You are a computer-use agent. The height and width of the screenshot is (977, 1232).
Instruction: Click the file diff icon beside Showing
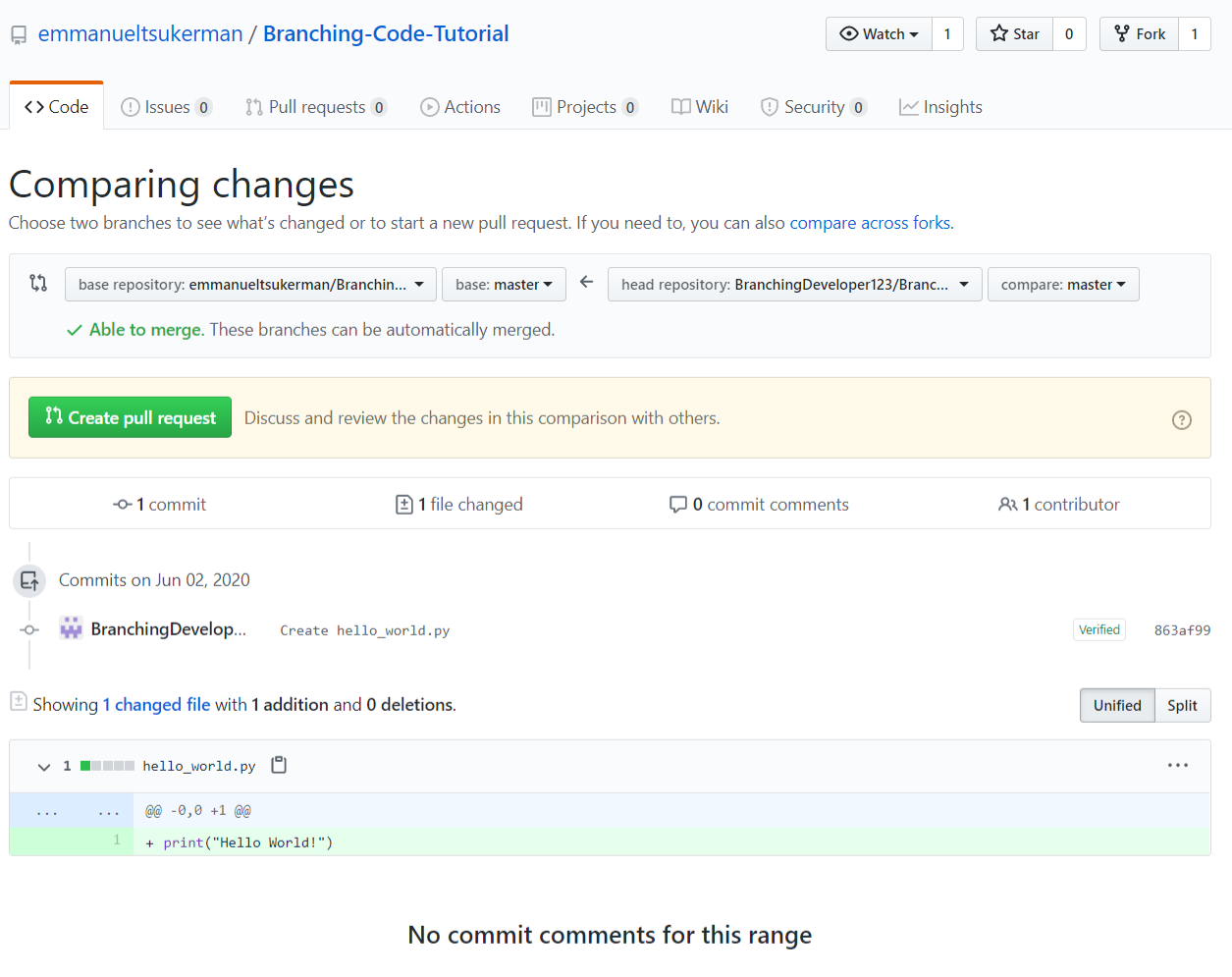click(19, 701)
